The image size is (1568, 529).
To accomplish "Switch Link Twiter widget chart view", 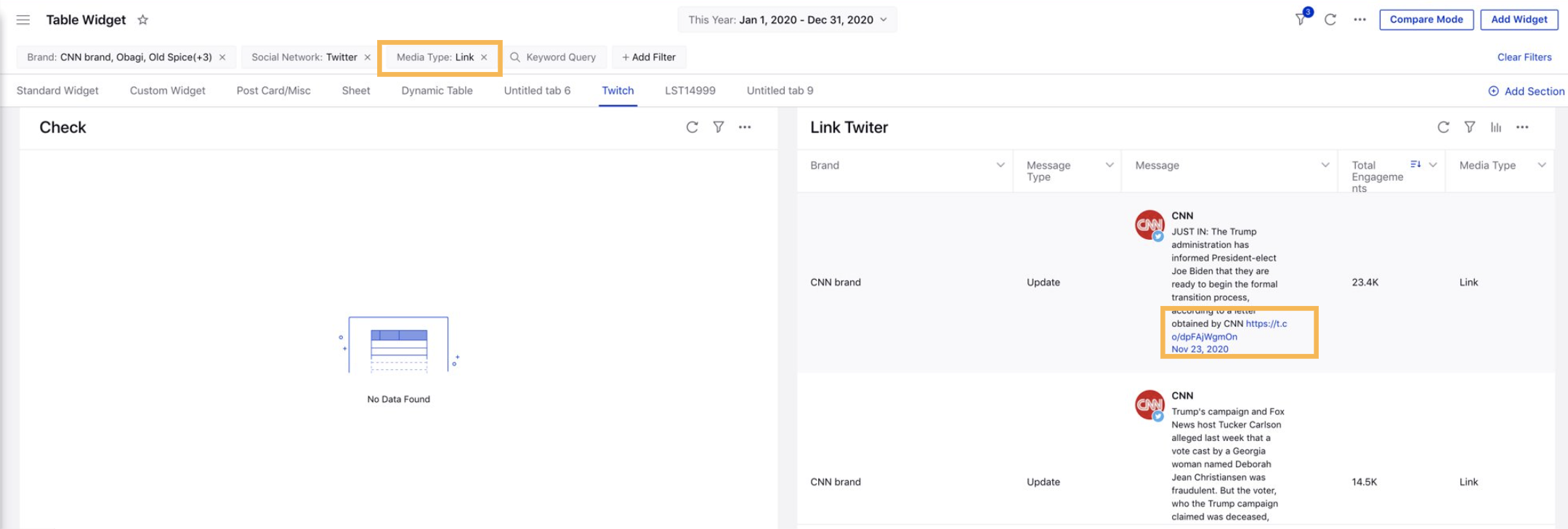I will point(1496,127).
